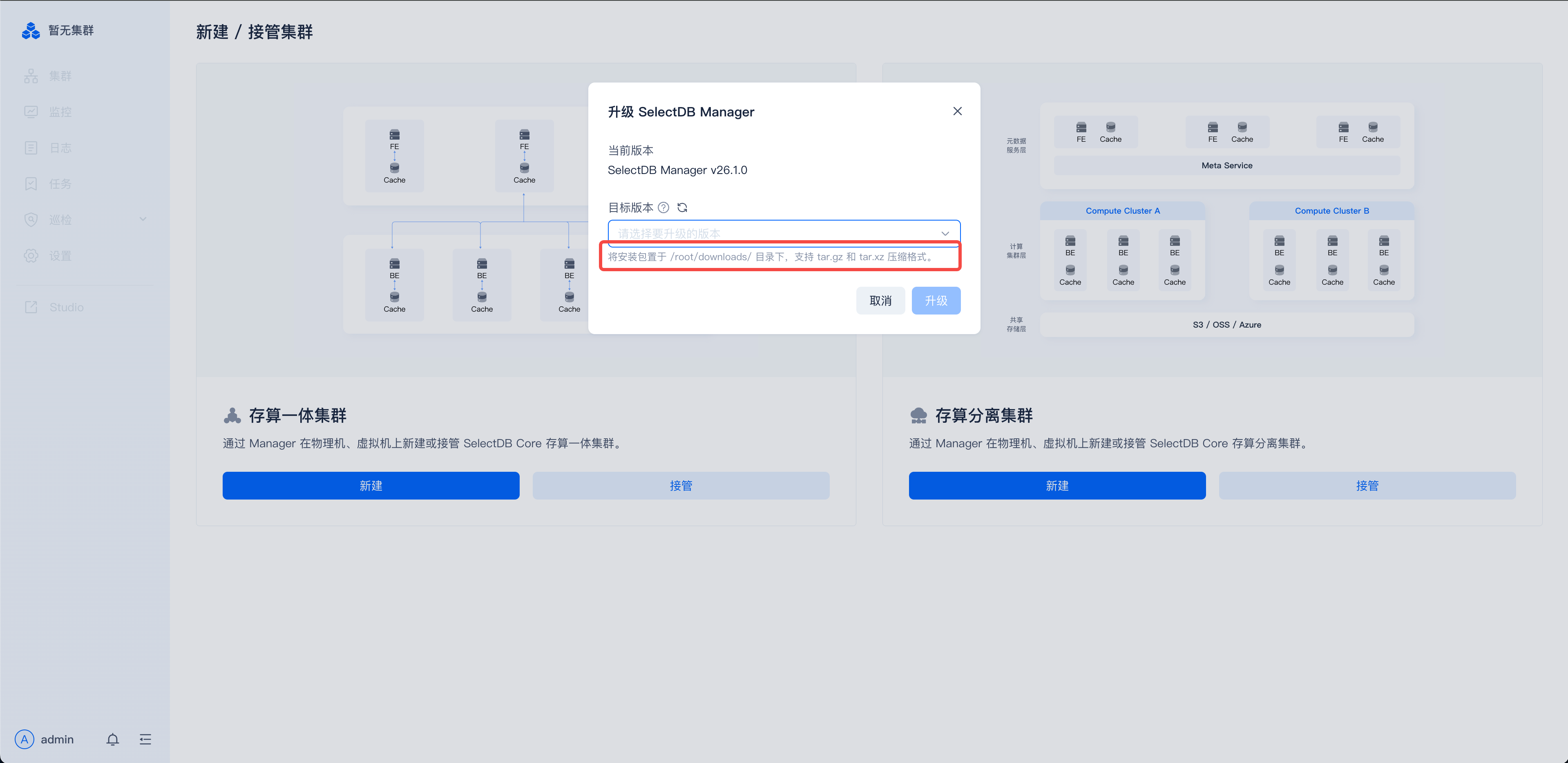Viewport: 1568px width, 763px height.
Task: Click the version dropdown arrow
Action: (945, 234)
